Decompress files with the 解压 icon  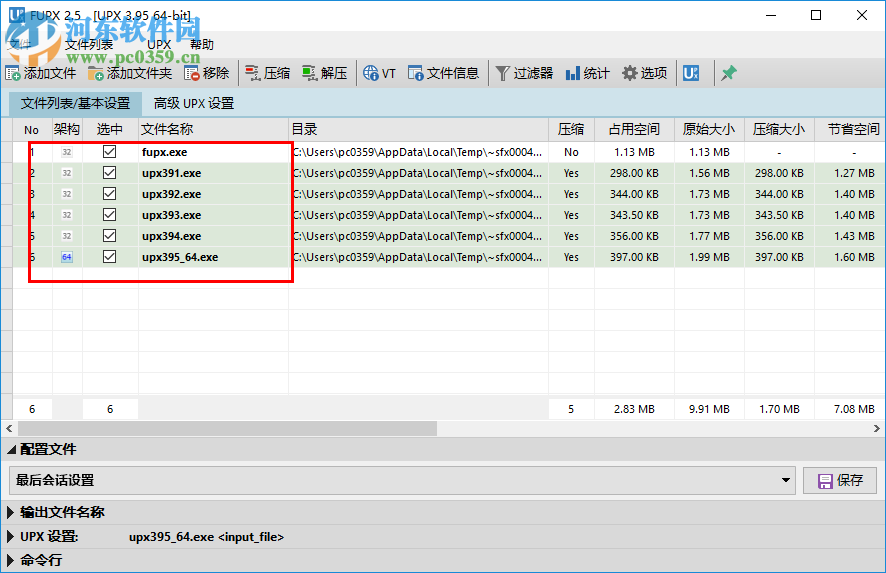tap(309, 73)
